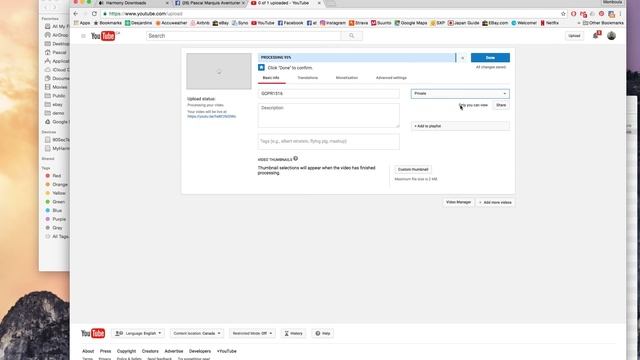Open the notifications bell

click(596, 36)
